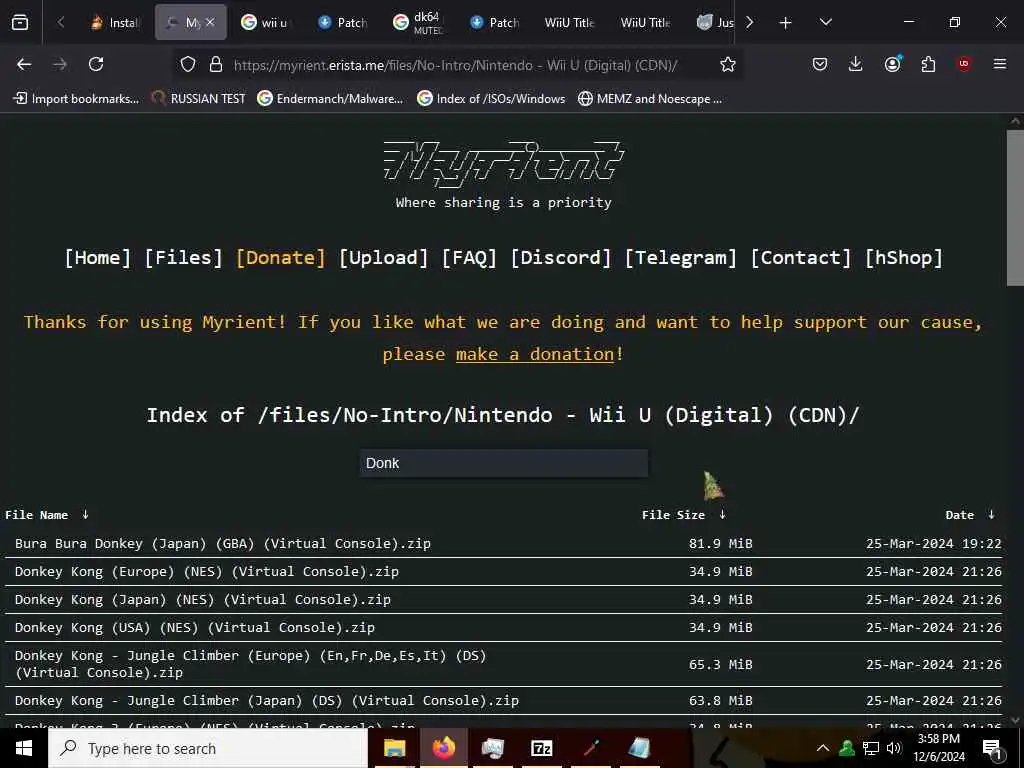
Task: Download Donkey Kong Jungle Climber (Europe) zip
Action: point(251,664)
